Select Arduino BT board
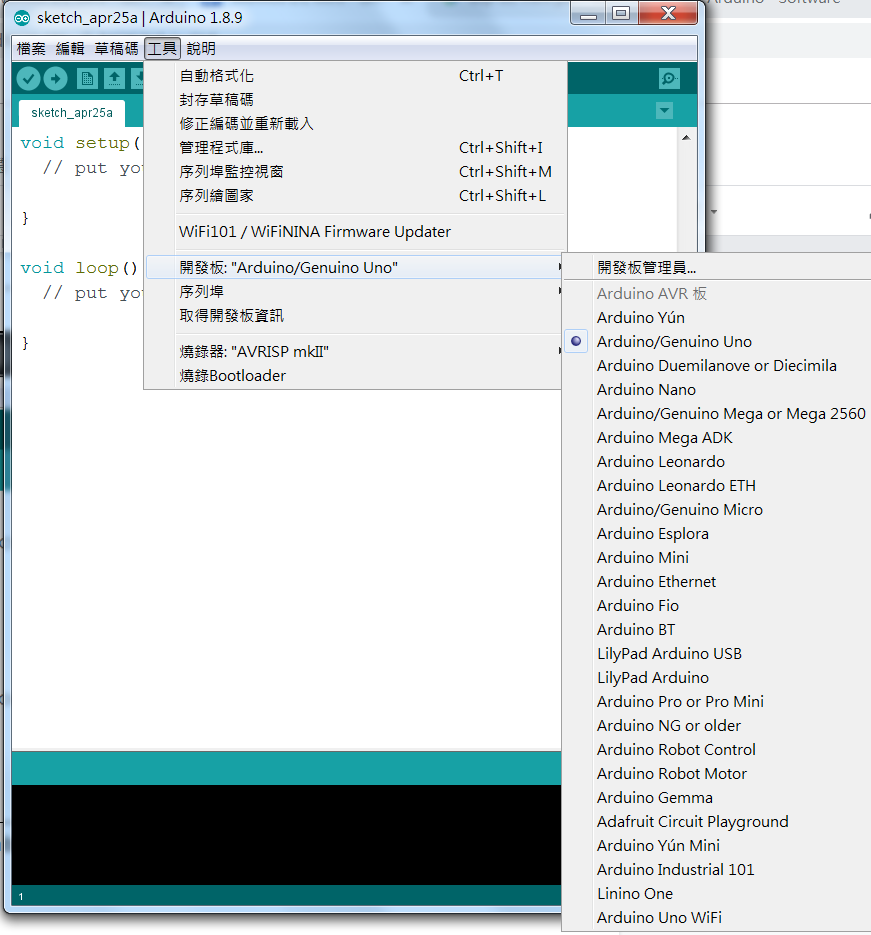 [x=717, y=630]
